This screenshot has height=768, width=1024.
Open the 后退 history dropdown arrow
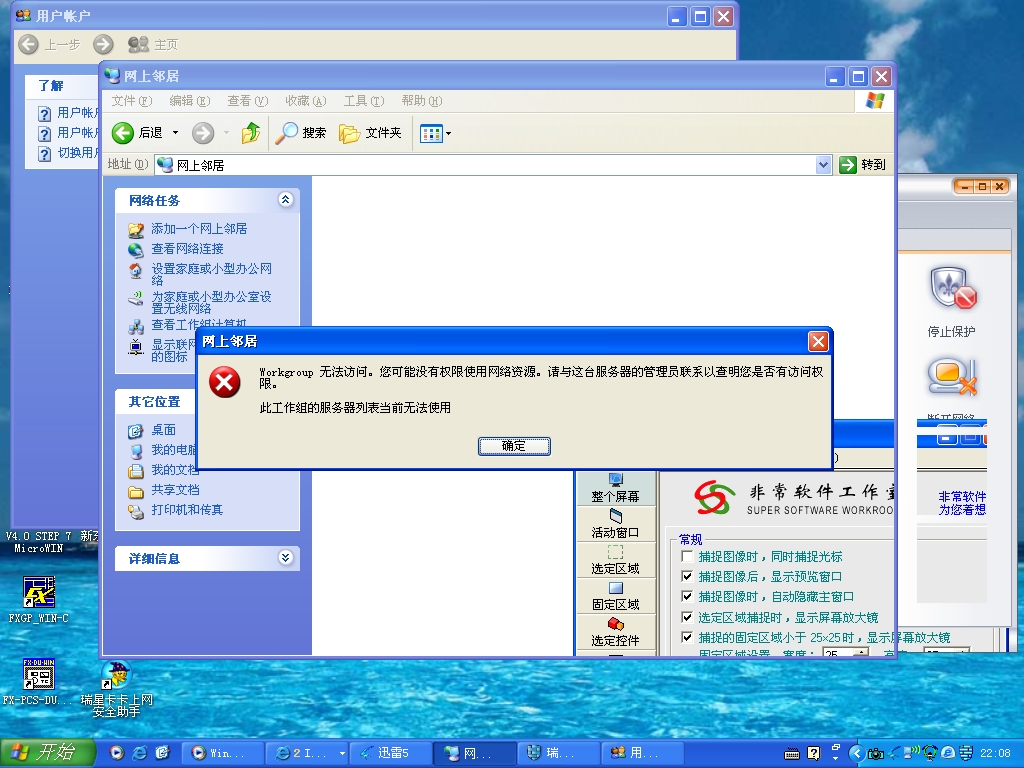175,133
